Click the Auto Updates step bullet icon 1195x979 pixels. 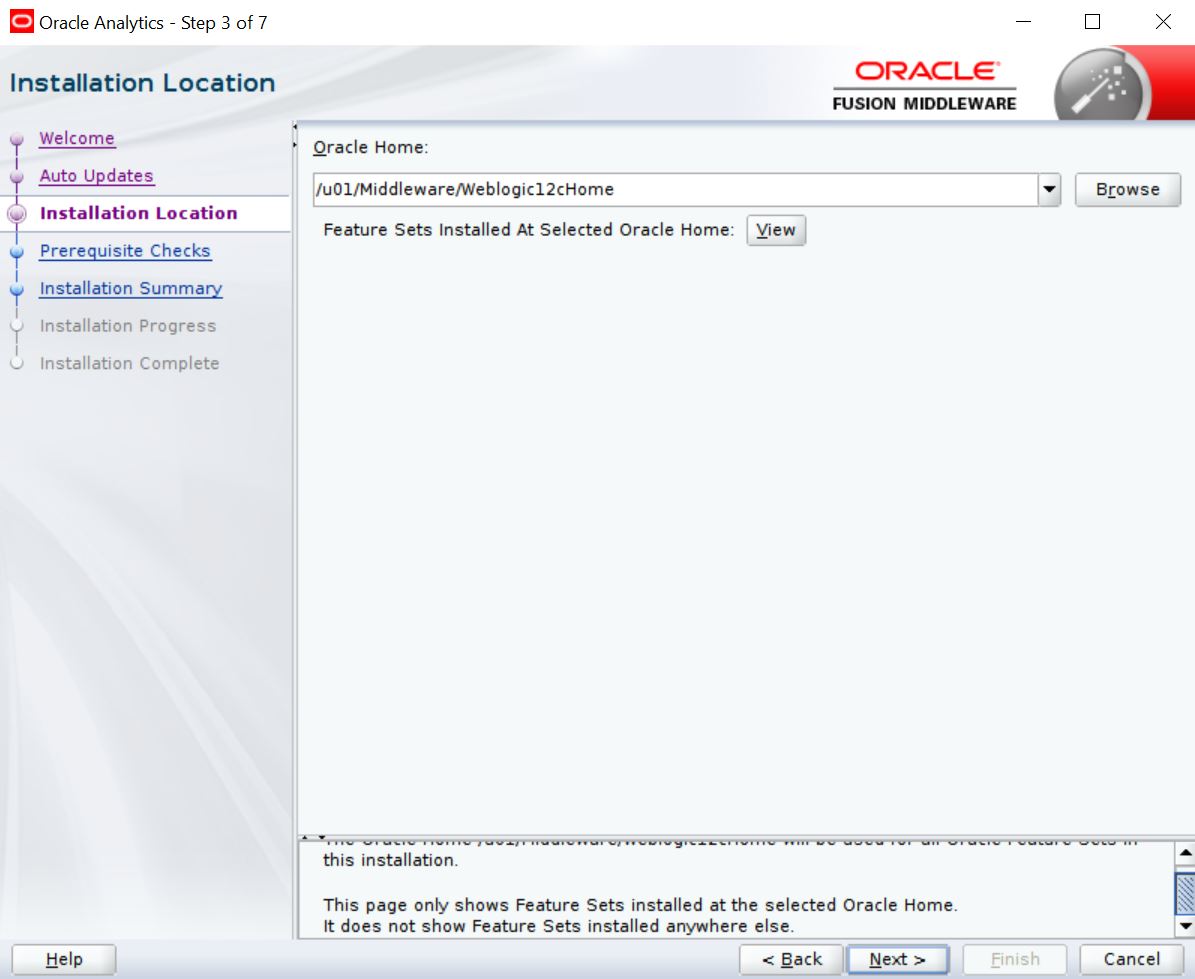tap(17, 177)
